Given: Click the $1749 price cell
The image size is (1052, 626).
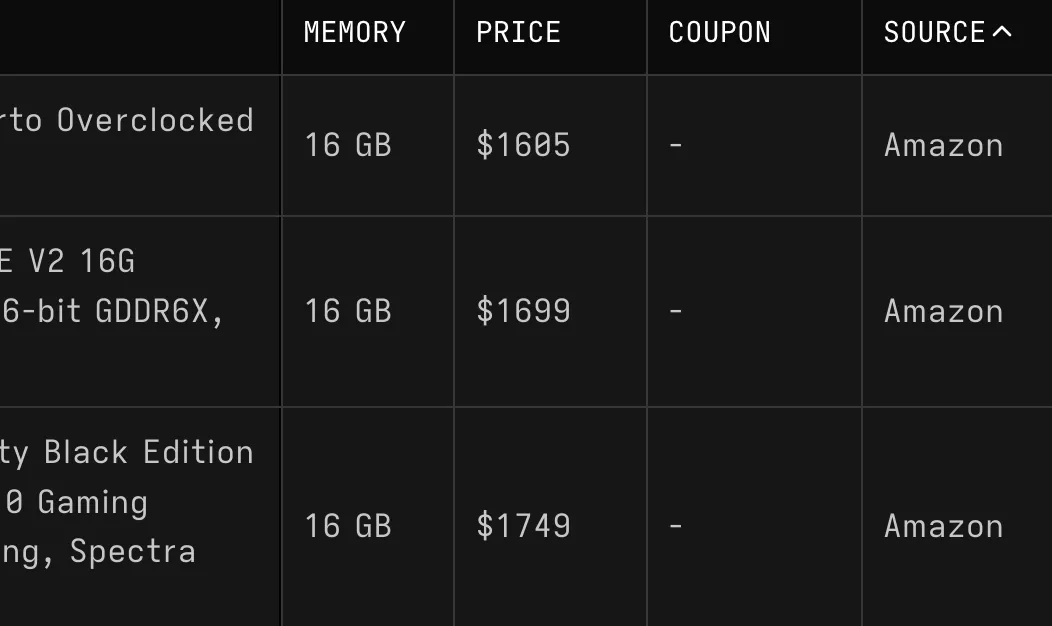Looking at the screenshot, I should pos(523,526).
